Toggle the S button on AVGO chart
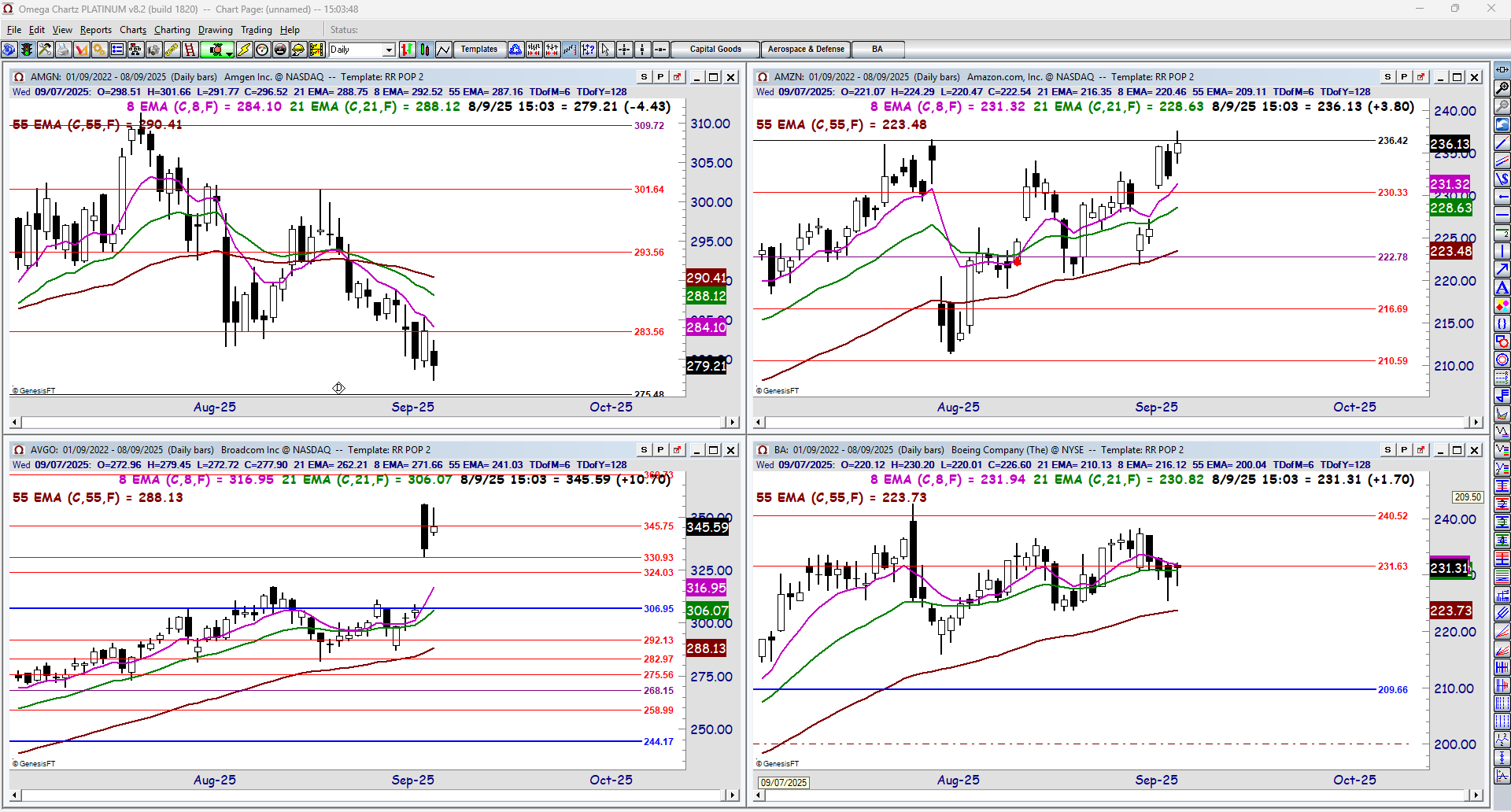 (644, 450)
